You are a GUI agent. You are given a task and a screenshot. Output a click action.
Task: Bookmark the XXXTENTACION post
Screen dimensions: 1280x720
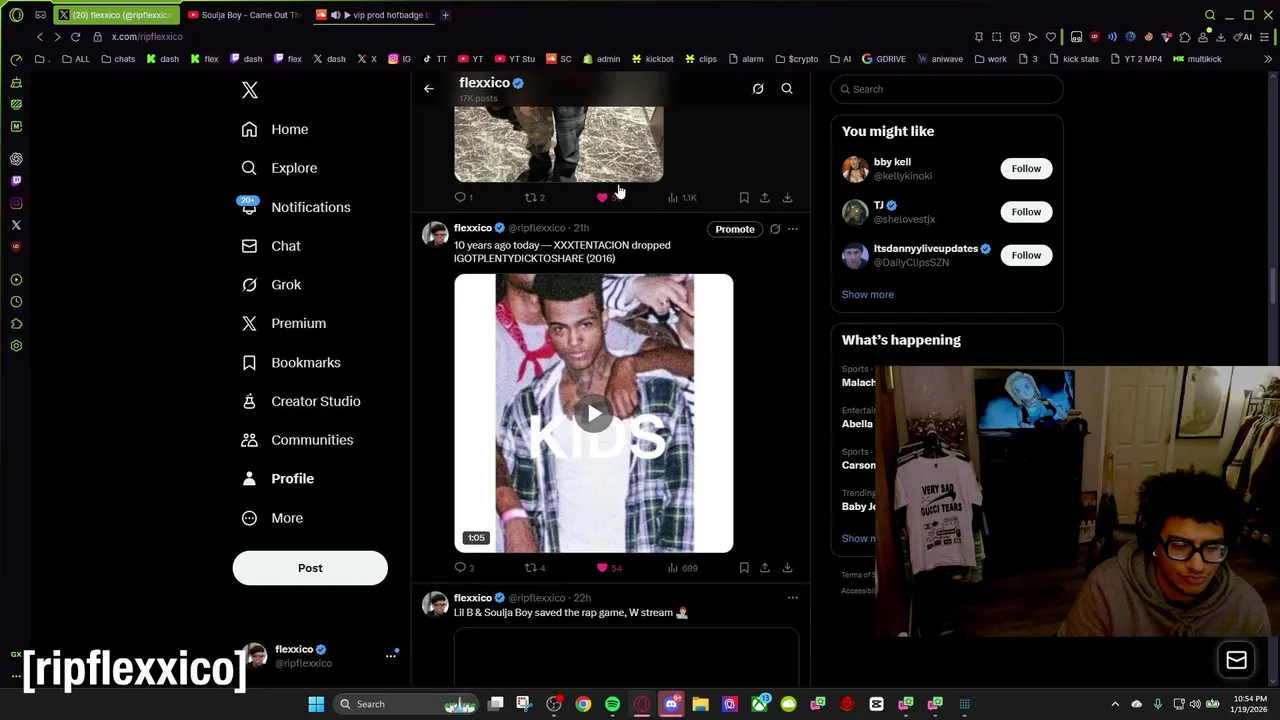pos(744,568)
